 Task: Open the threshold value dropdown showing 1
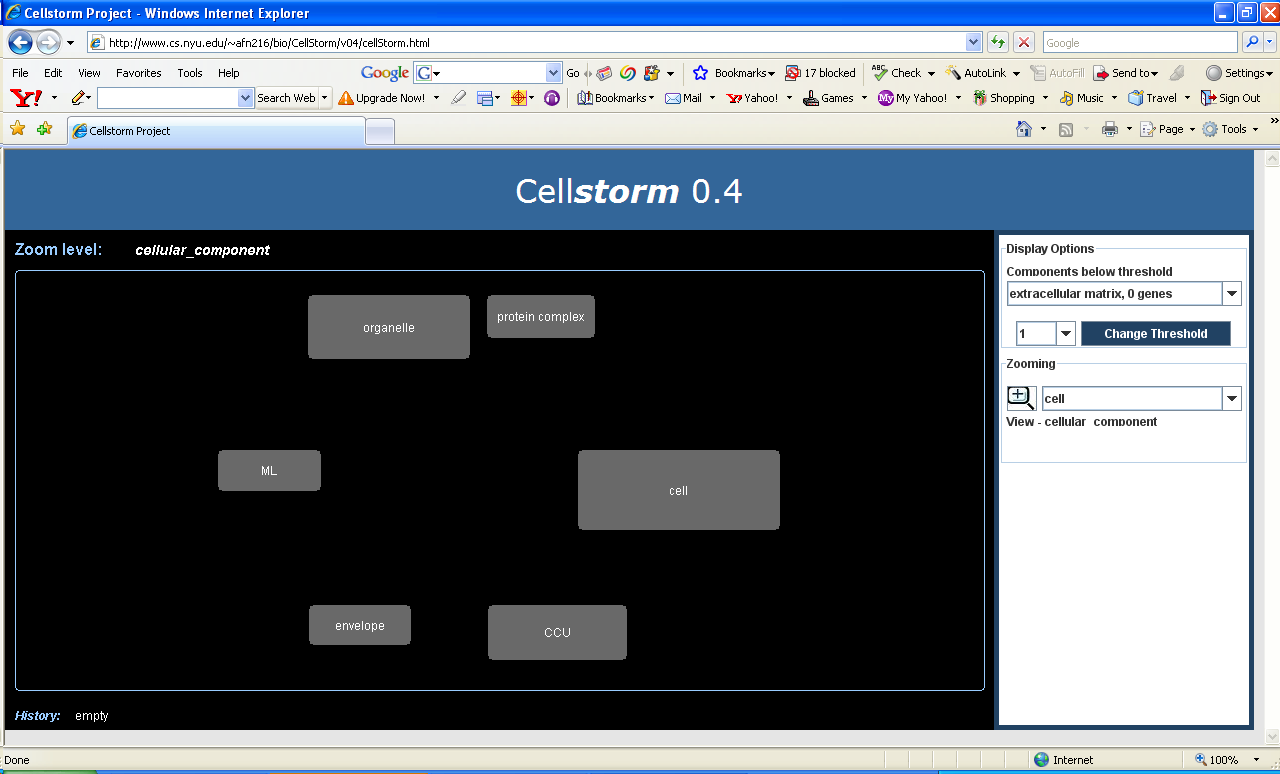point(1065,334)
